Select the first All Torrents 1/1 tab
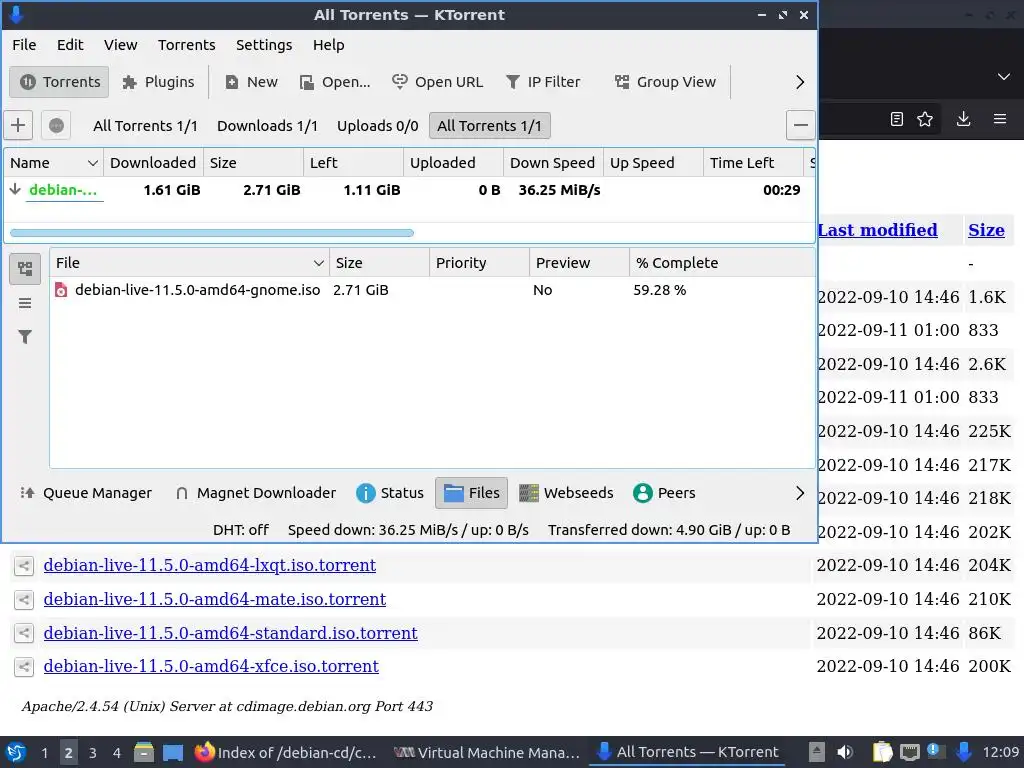This screenshot has height=768, width=1024. [x=145, y=125]
